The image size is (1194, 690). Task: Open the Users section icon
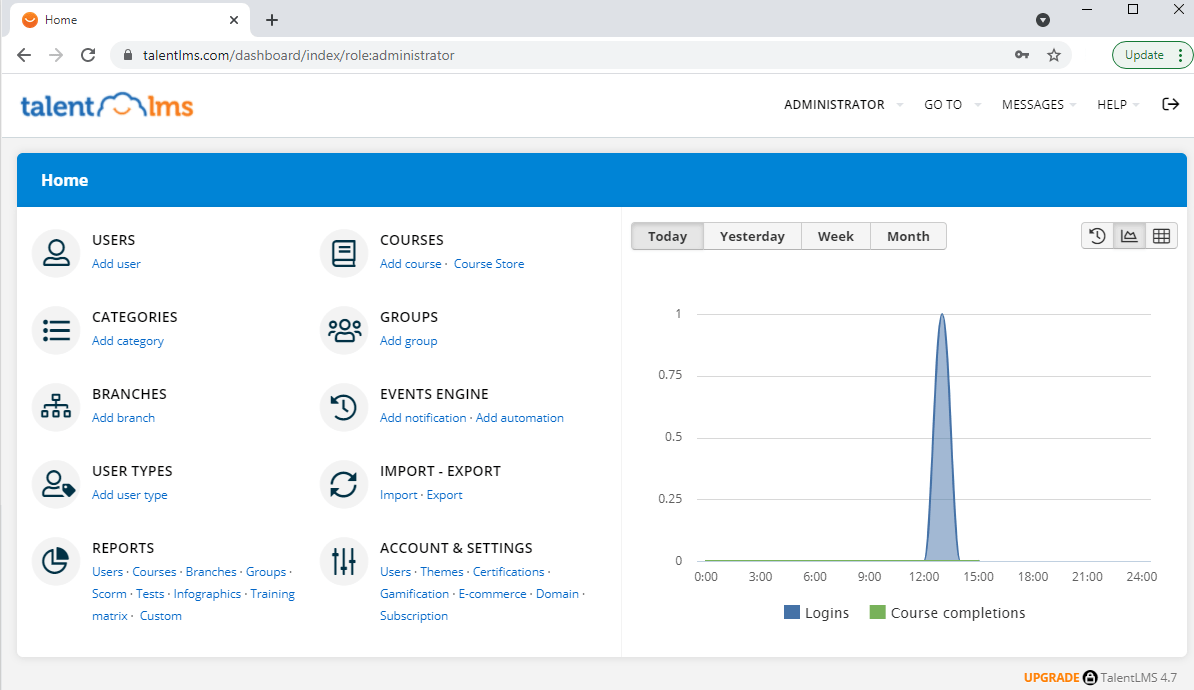[x=56, y=253]
